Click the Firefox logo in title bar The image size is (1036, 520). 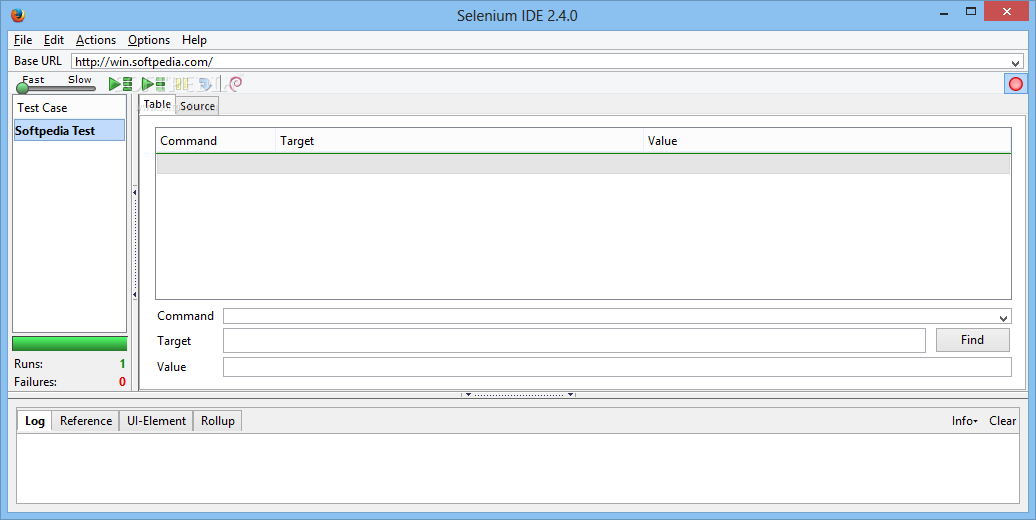pyautogui.click(x=18, y=15)
